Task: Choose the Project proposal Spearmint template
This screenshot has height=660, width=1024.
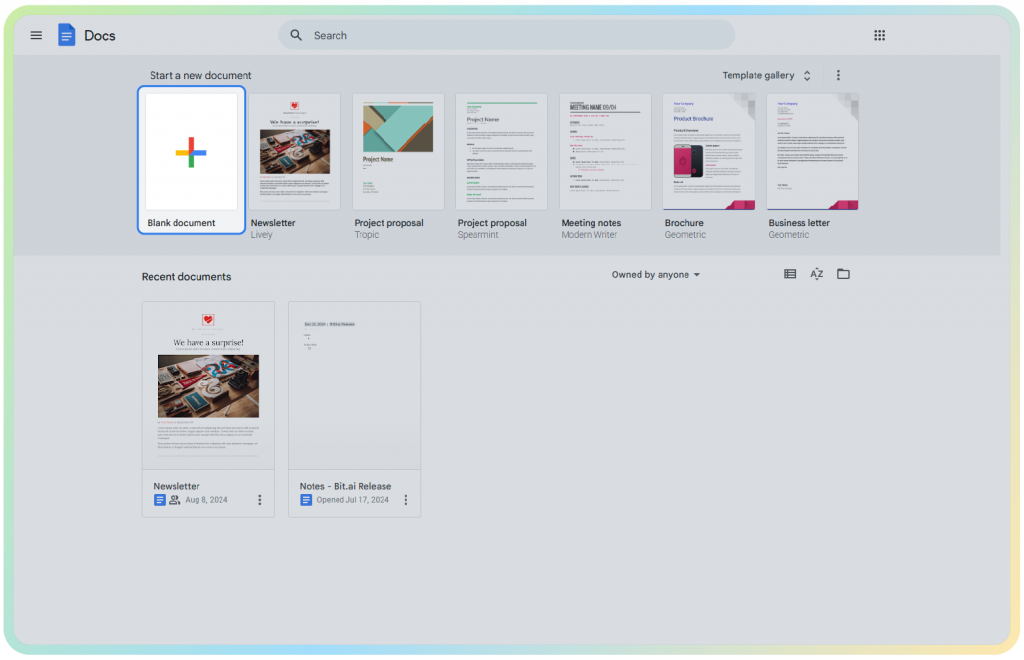Action: pos(502,151)
